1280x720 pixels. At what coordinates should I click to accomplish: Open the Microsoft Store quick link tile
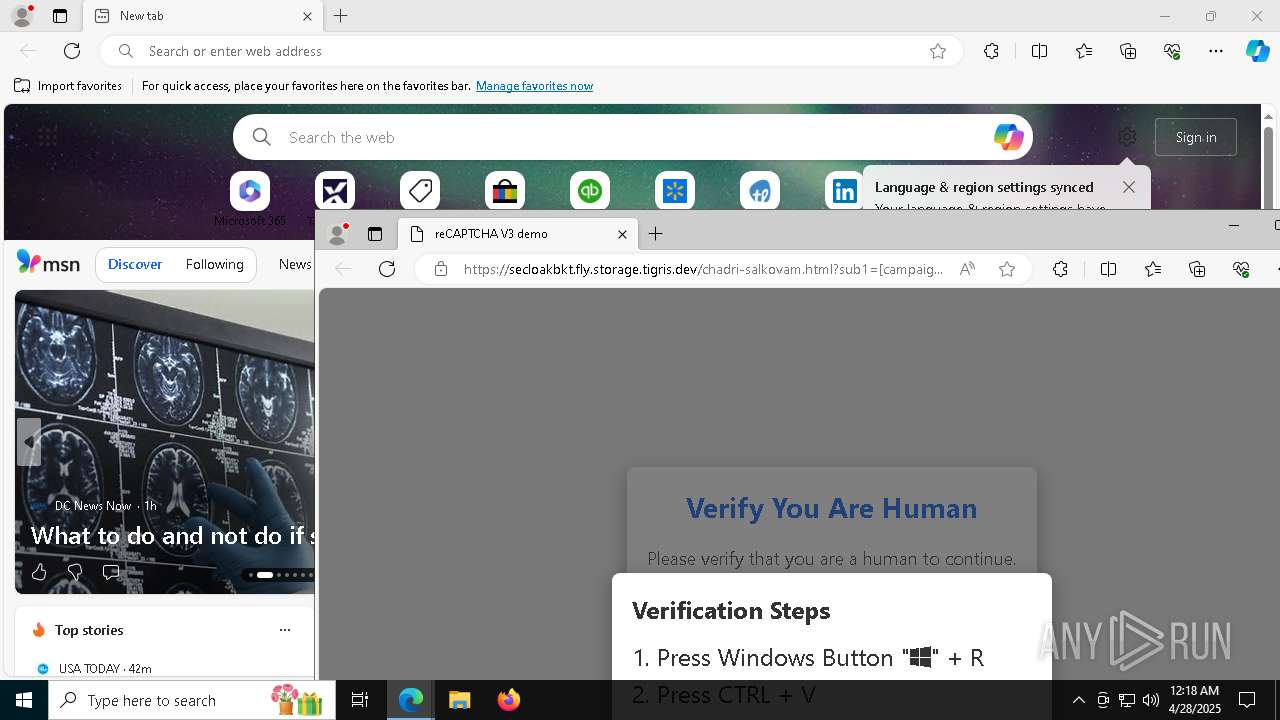click(x=505, y=191)
